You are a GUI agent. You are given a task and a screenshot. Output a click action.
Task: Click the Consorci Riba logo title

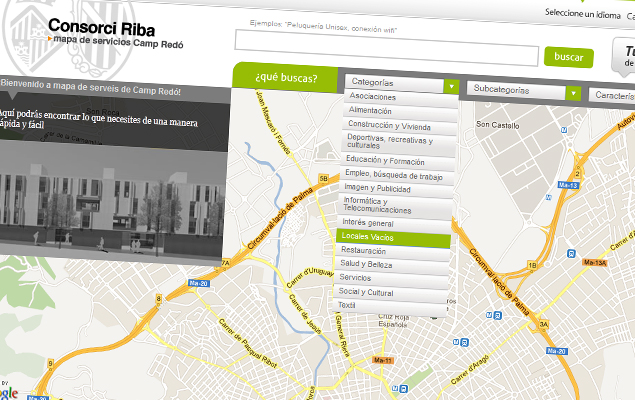pos(102,28)
